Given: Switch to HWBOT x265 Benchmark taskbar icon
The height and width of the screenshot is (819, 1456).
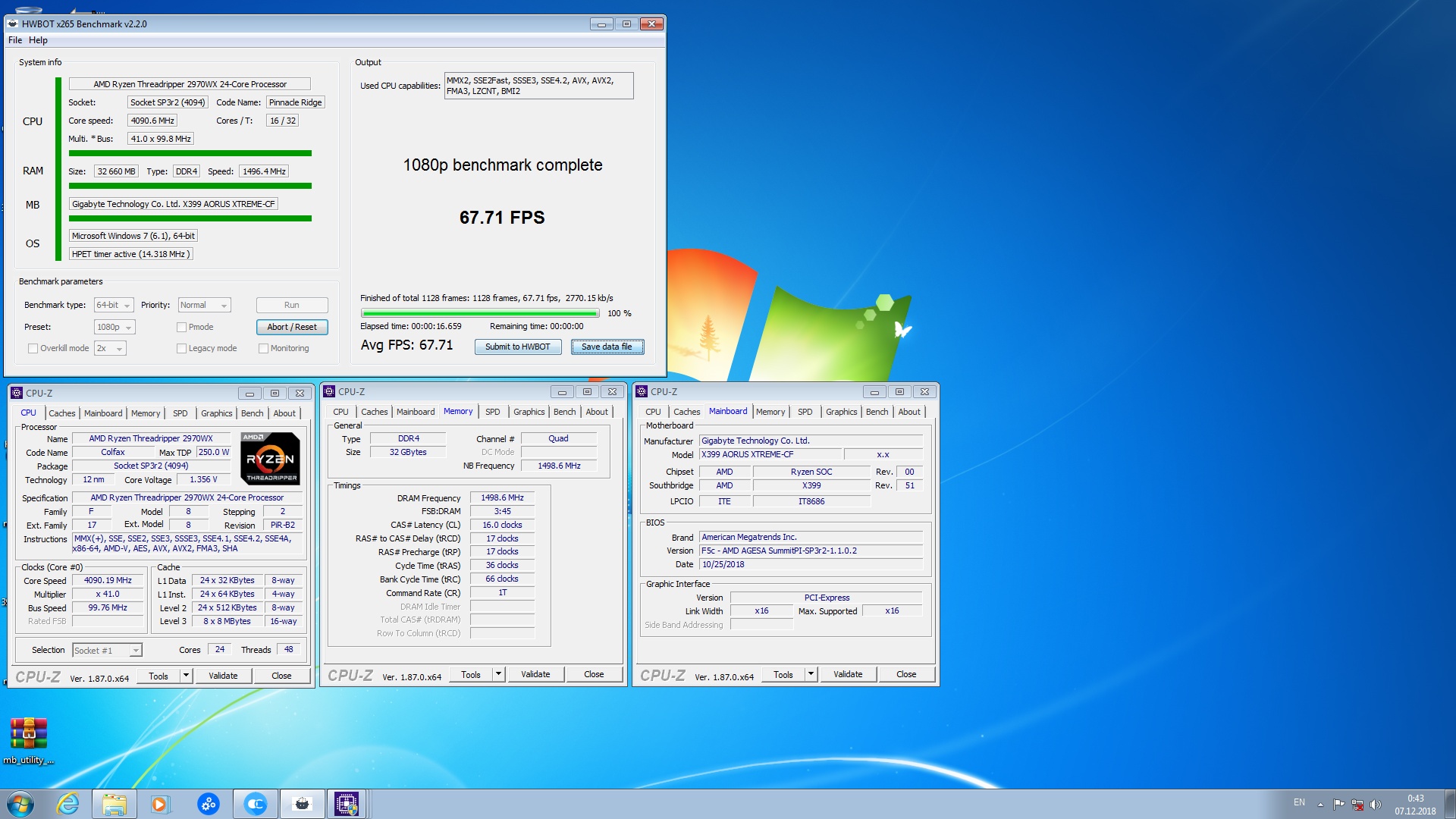Looking at the screenshot, I should (x=302, y=804).
